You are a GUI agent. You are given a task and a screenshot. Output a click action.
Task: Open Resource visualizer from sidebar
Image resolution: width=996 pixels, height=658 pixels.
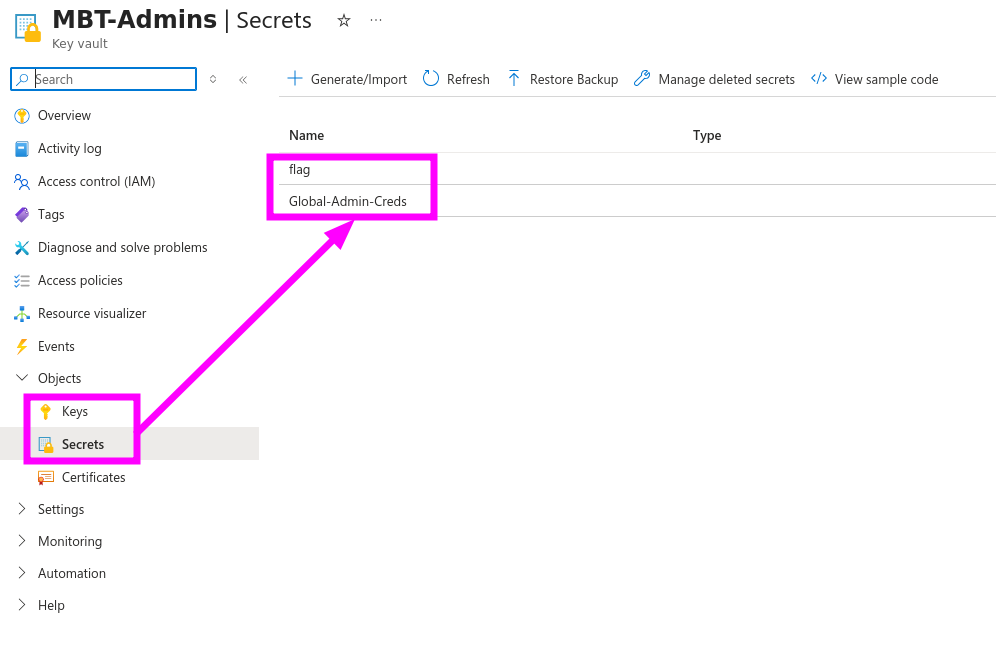(x=91, y=314)
